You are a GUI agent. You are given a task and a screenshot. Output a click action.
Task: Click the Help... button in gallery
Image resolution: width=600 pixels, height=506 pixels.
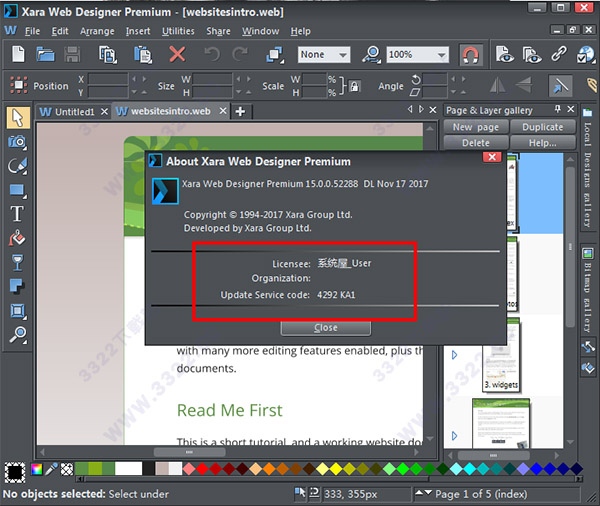[x=543, y=143]
